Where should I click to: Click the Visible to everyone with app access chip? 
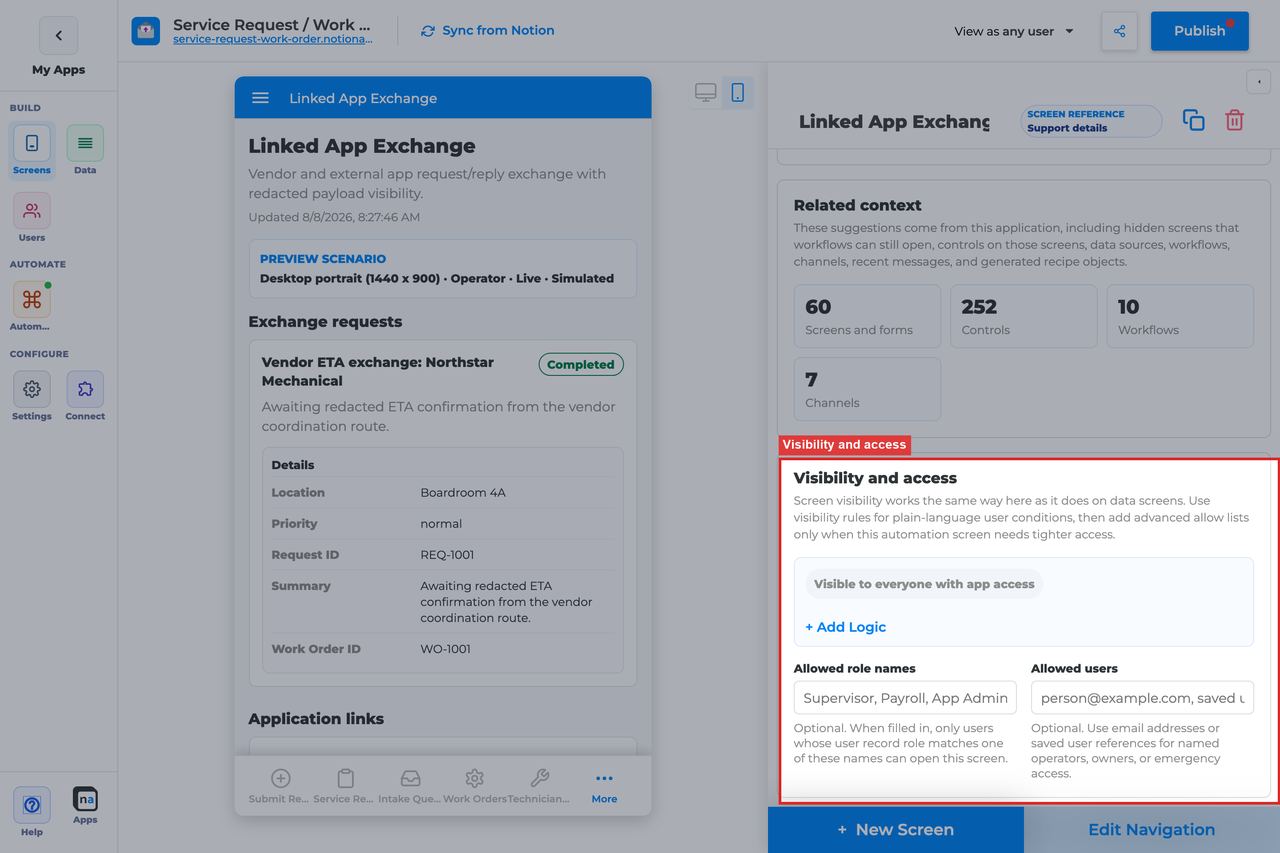point(924,584)
